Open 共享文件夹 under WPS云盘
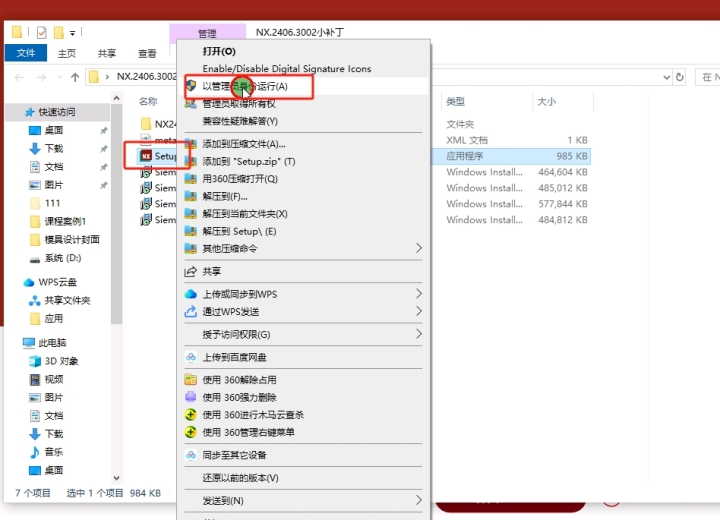 tap(67, 301)
